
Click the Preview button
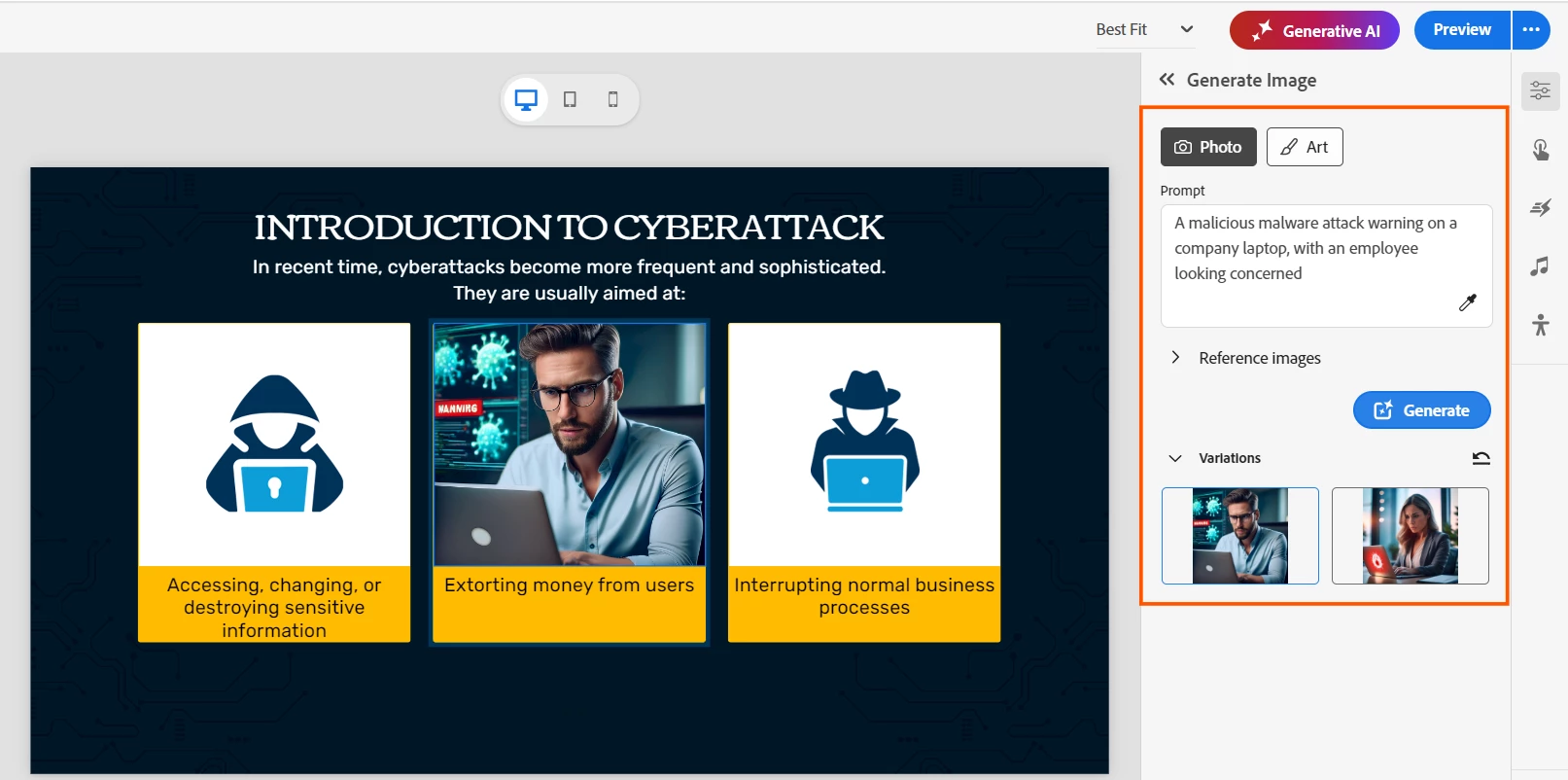click(1462, 30)
